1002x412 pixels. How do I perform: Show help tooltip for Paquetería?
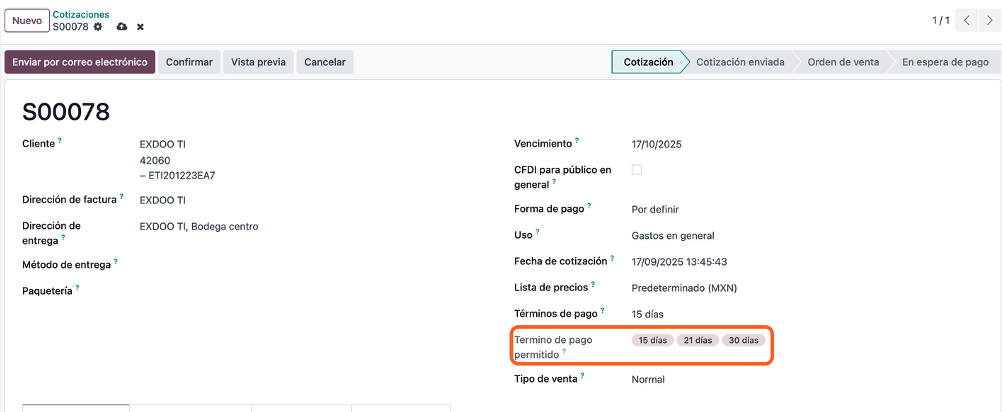[x=77, y=287]
